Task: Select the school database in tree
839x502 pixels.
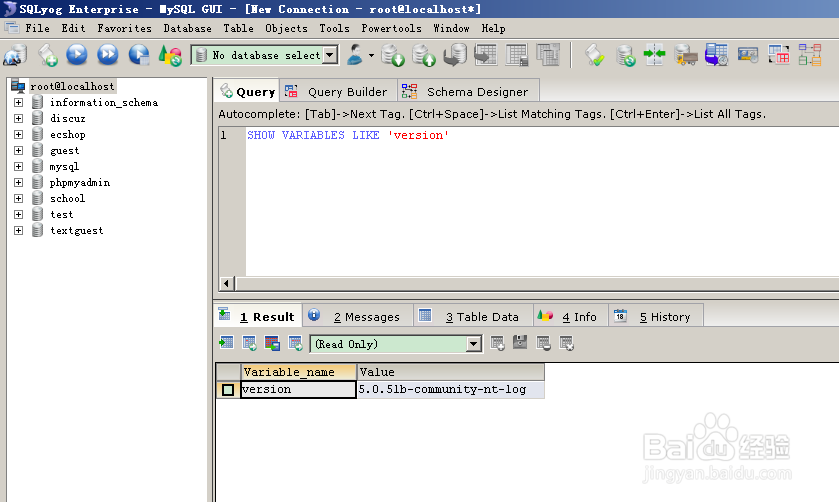Action: (x=67, y=199)
